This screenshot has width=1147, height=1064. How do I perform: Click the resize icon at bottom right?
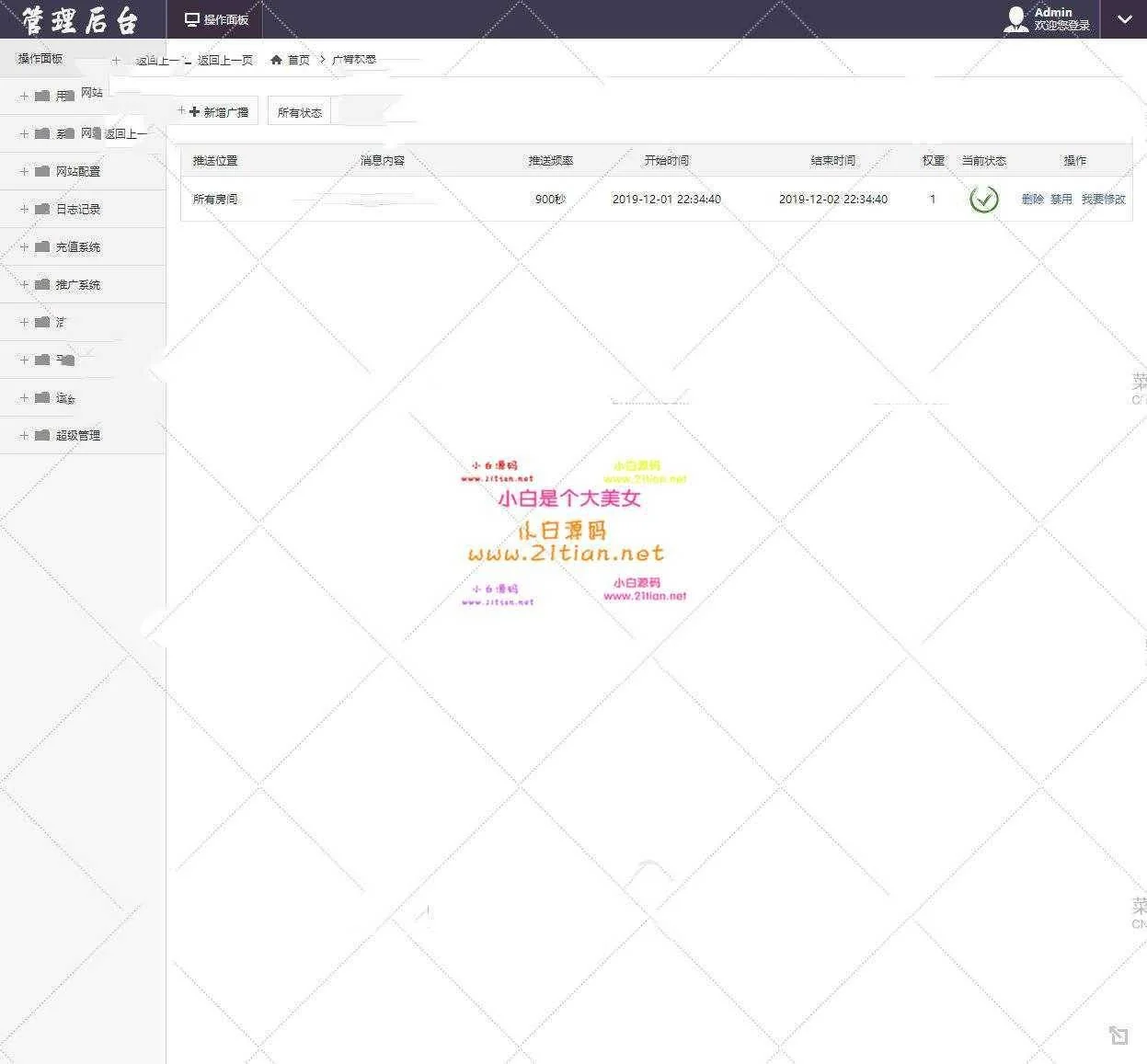pyautogui.click(x=1118, y=1035)
